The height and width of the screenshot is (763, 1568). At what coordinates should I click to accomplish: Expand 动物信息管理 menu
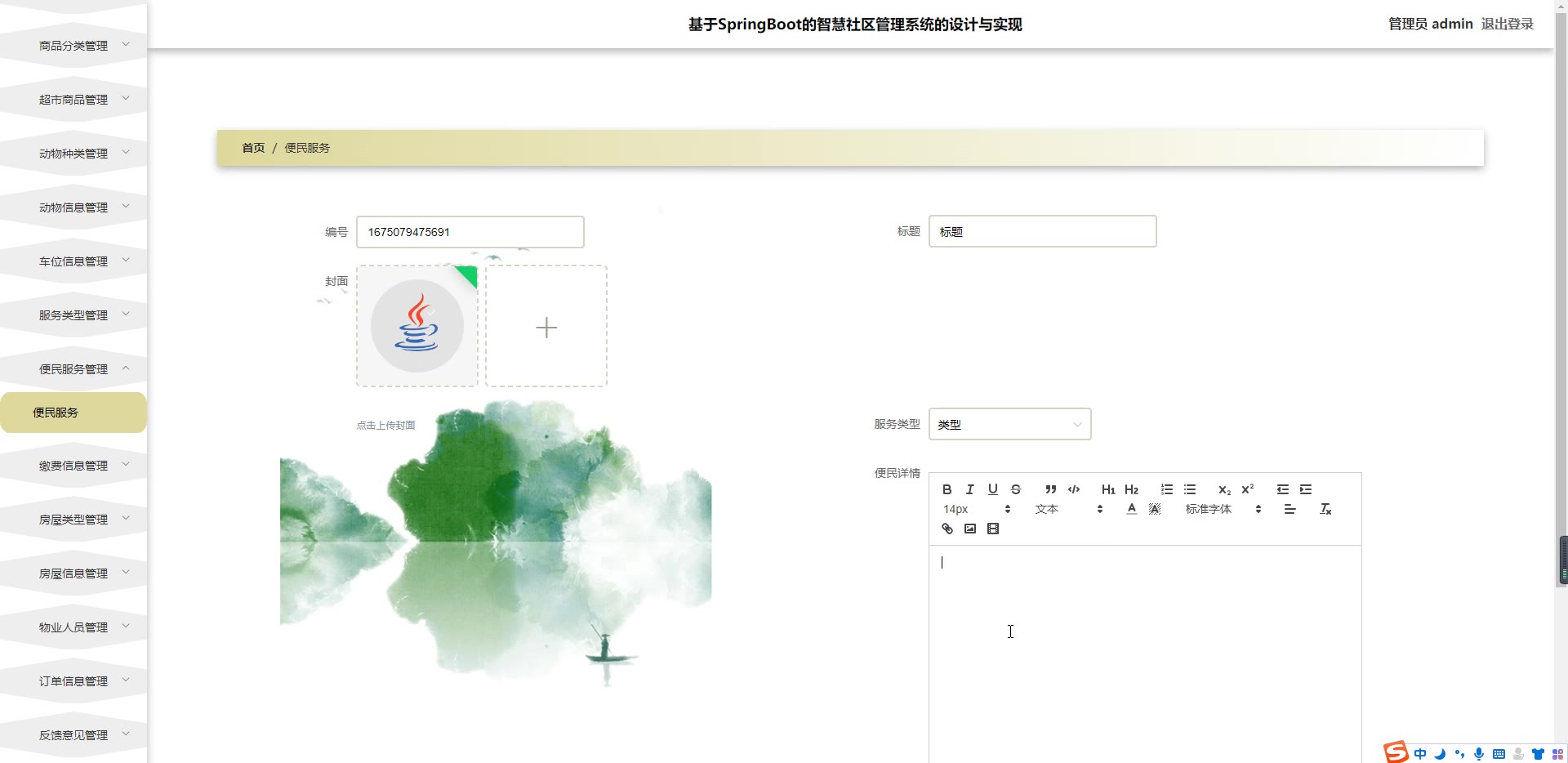point(73,207)
